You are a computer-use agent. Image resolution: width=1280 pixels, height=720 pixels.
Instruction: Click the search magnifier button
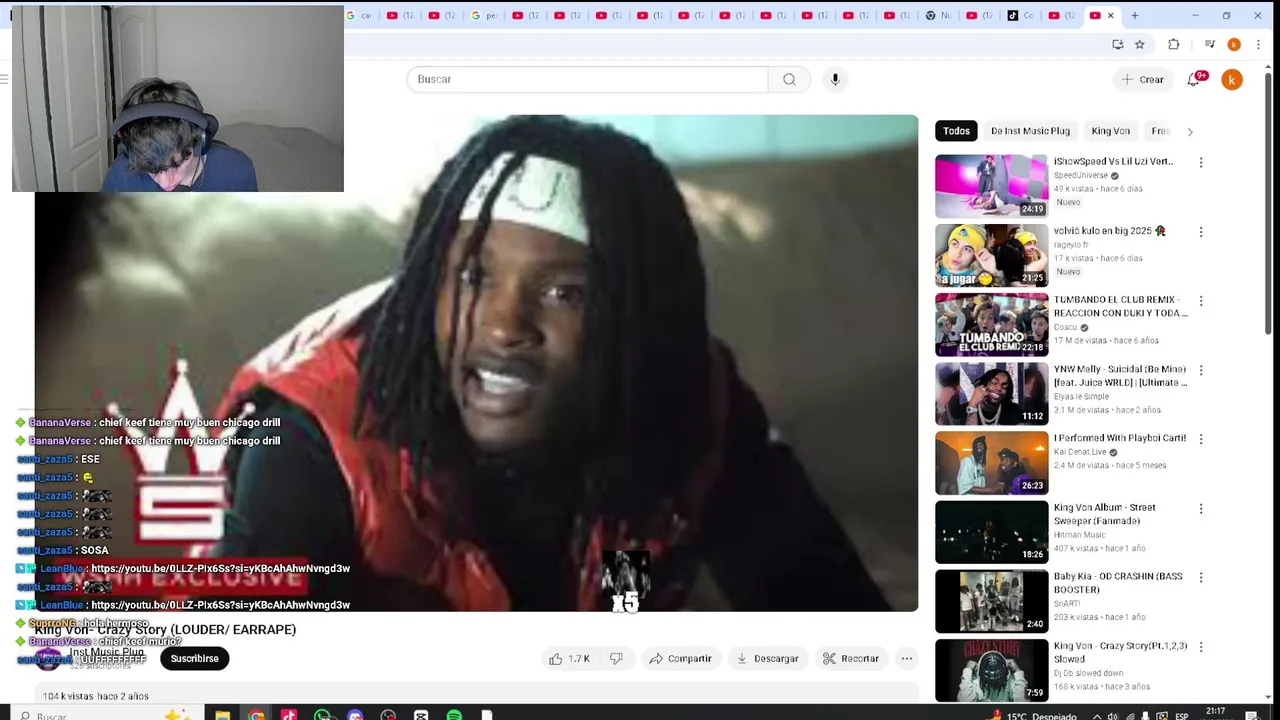(x=789, y=79)
